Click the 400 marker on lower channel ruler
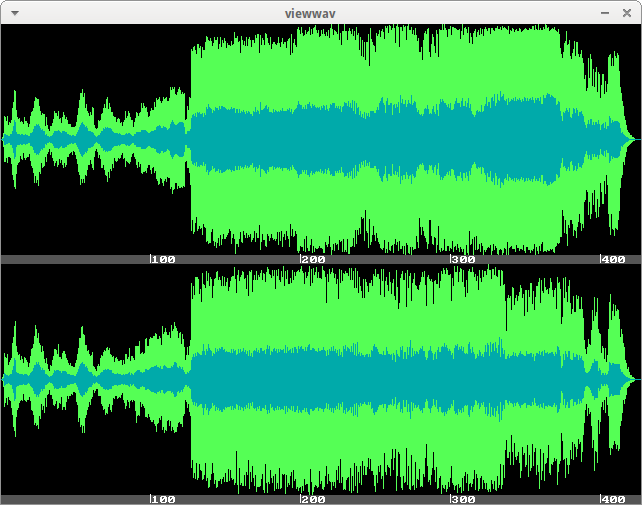This screenshot has width=642, height=505. tap(613, 499)
